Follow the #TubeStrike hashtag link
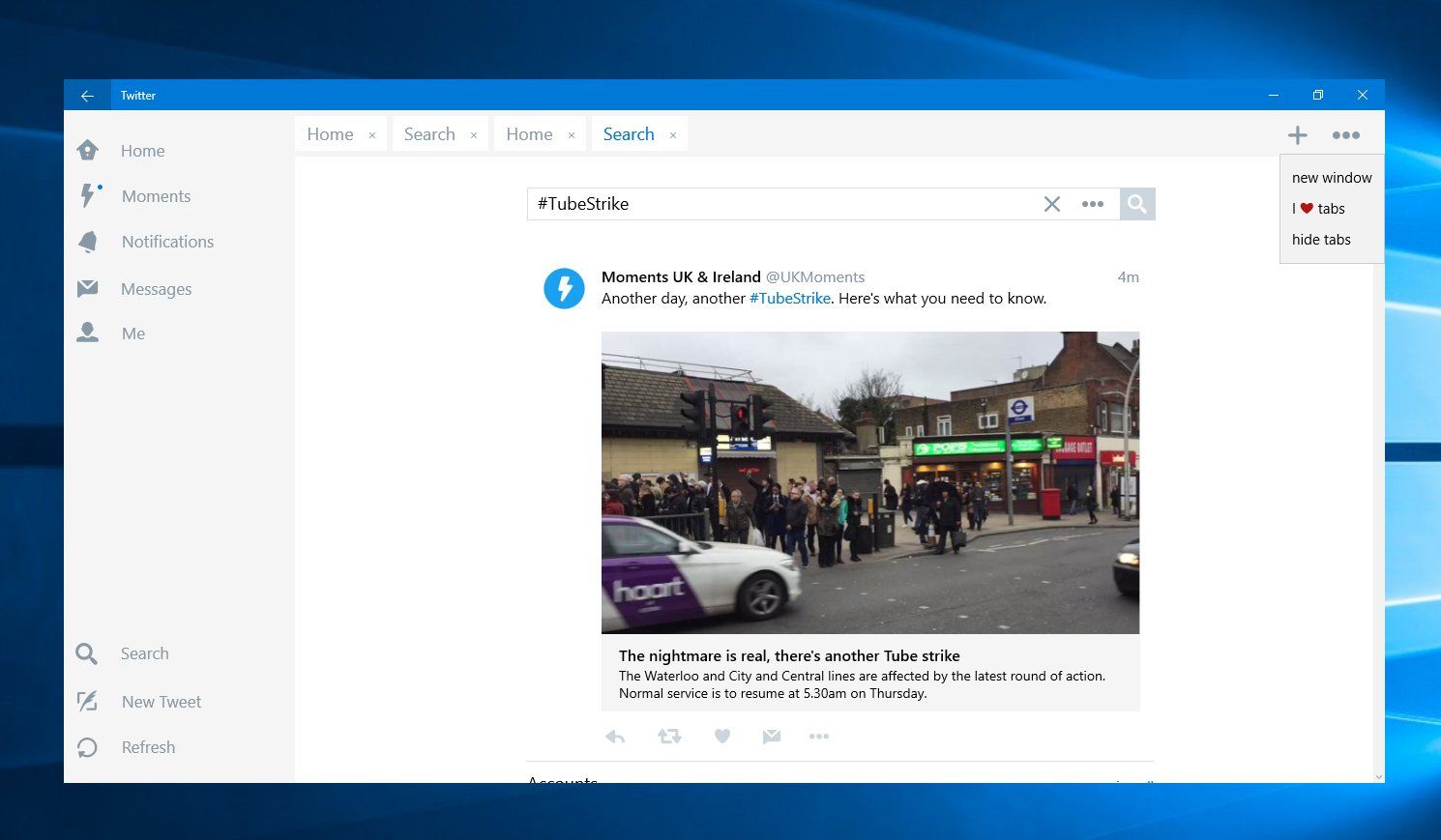The height and width of the screenshot is (840, 1441). tap(789, 298)
